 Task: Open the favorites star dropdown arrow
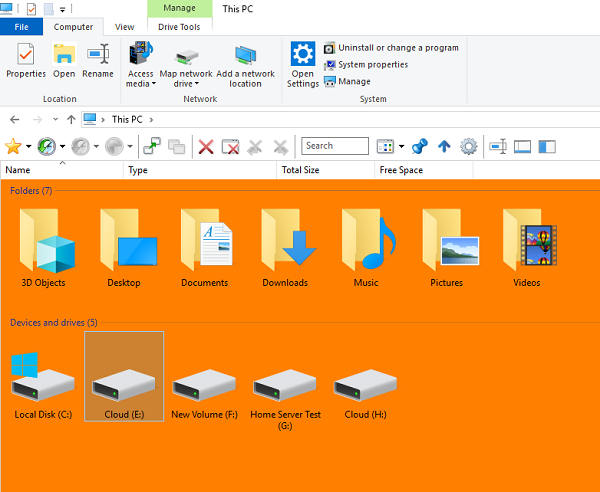tap(27, 147)
